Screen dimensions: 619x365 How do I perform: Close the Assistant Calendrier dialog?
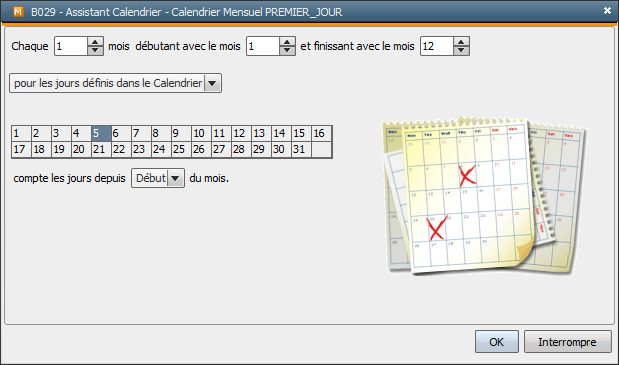(x=607, y=11)
